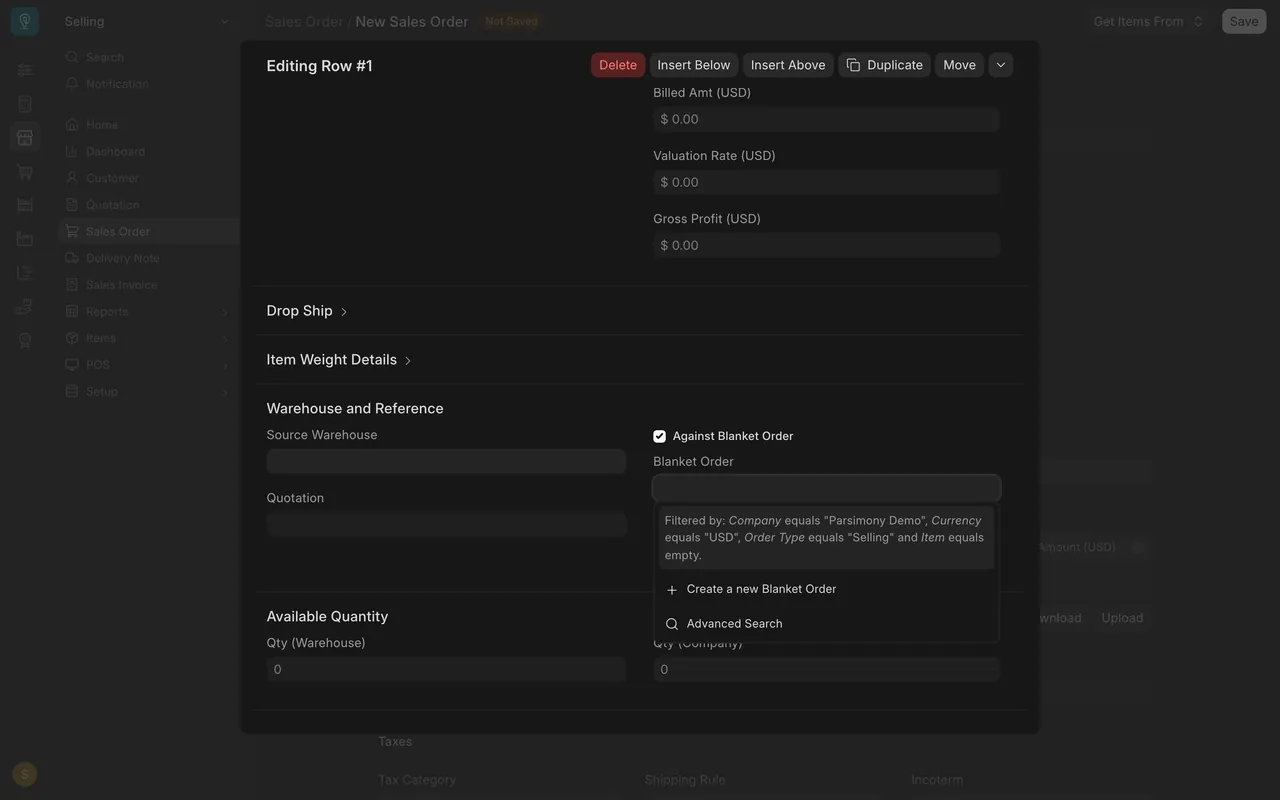Open Quotation from the sidebar
The height and width of the screenshot is (800, 1280).
click(x=148, y=205)
